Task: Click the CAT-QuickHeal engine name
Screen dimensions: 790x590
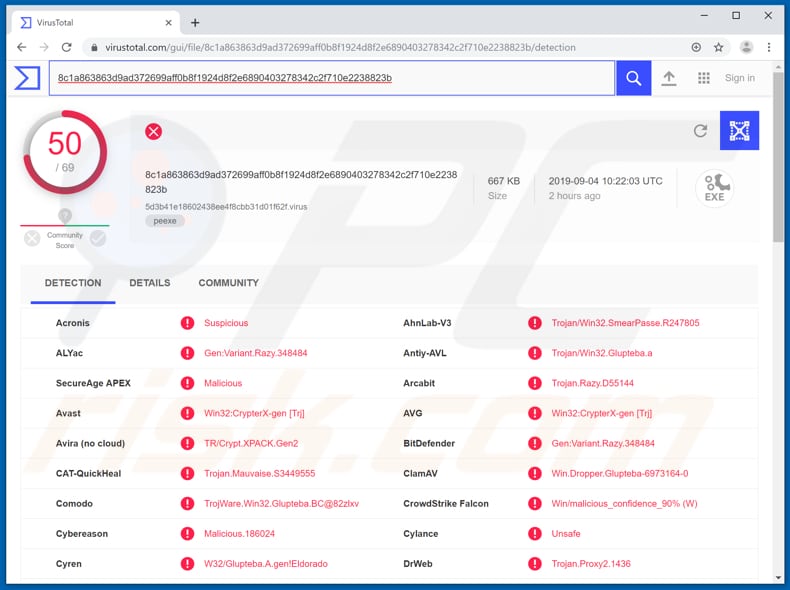Action: (x=89, y=474)
